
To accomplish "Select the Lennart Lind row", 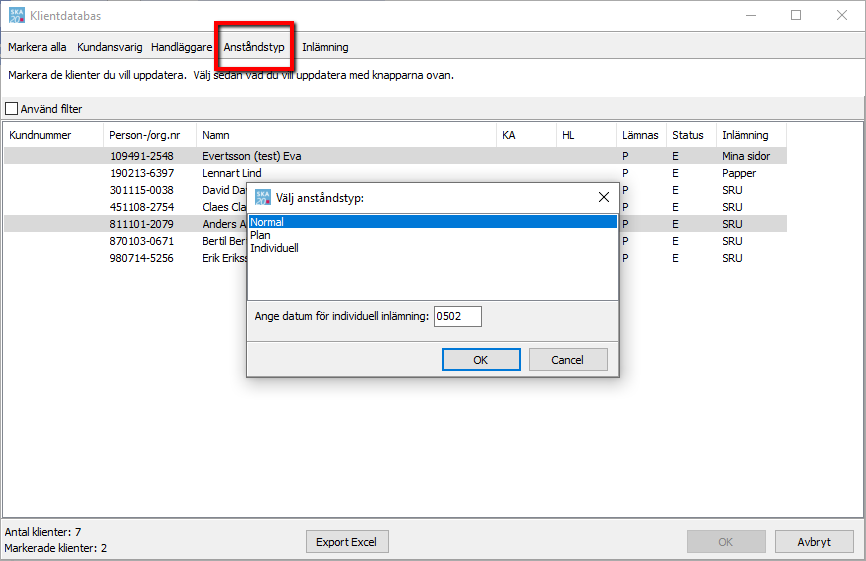I will (x=395, y=173).
